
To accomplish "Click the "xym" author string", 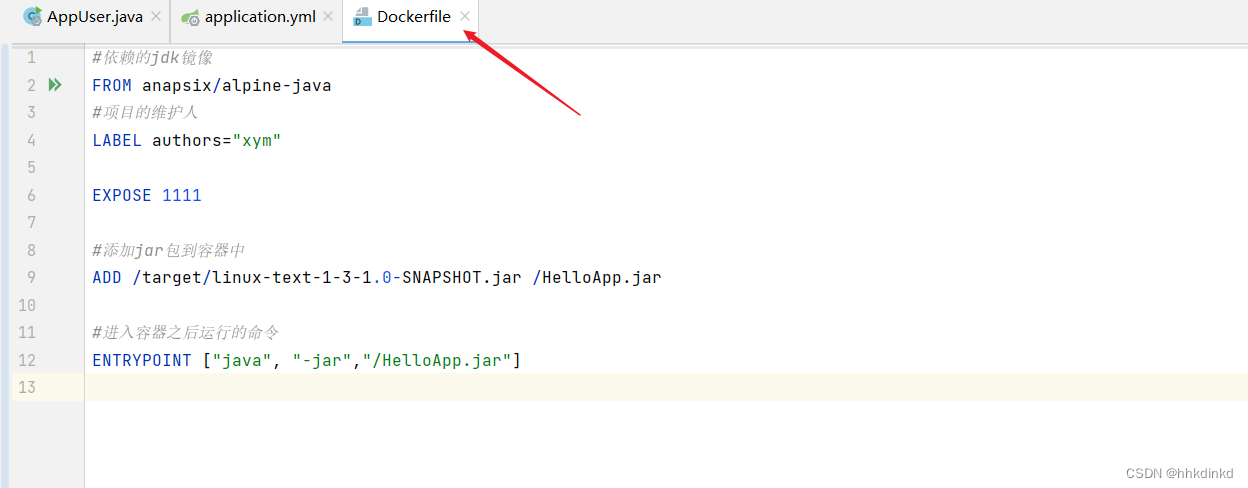I will (x=257, y=140).
